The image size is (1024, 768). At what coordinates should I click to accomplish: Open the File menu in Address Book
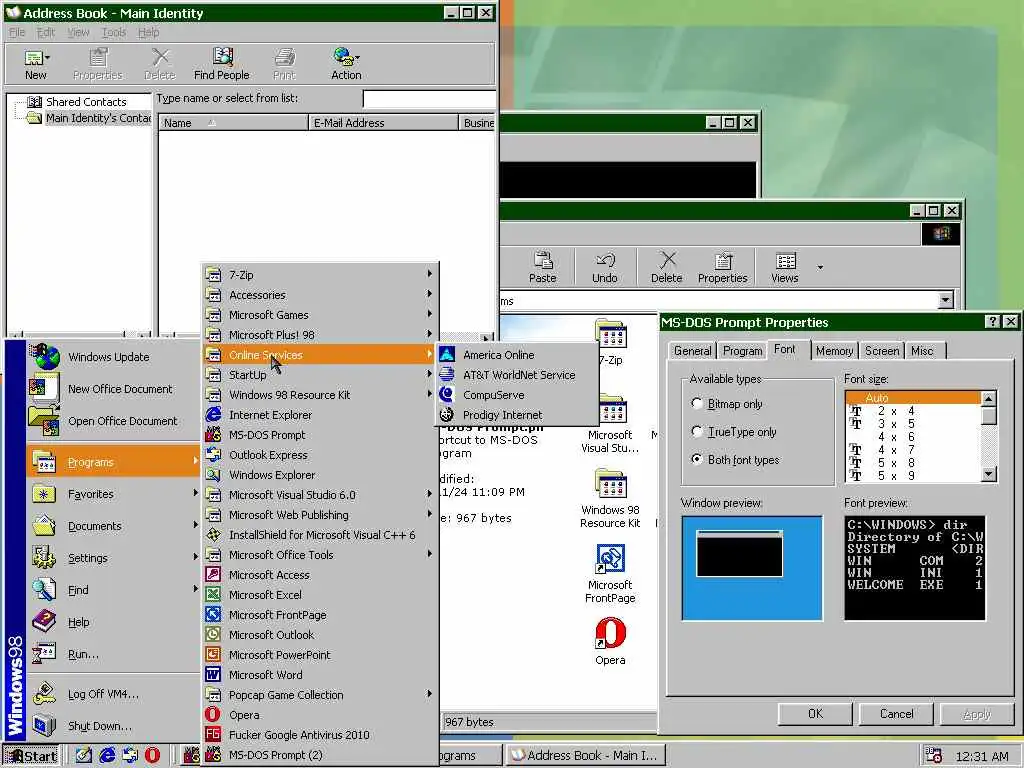click(16, 32)
